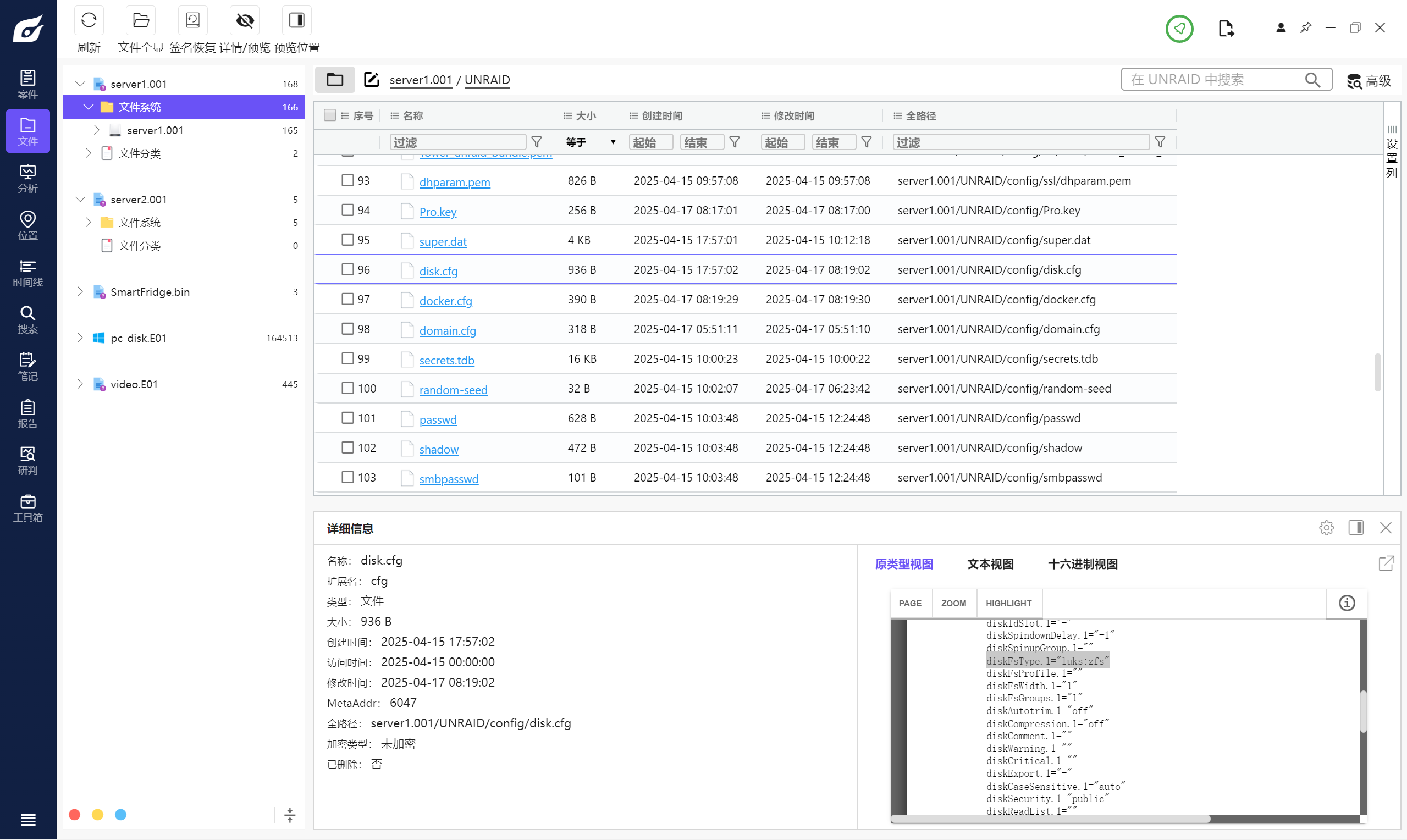Expand 文件系统 under server2.001

[x=89, y=223]
